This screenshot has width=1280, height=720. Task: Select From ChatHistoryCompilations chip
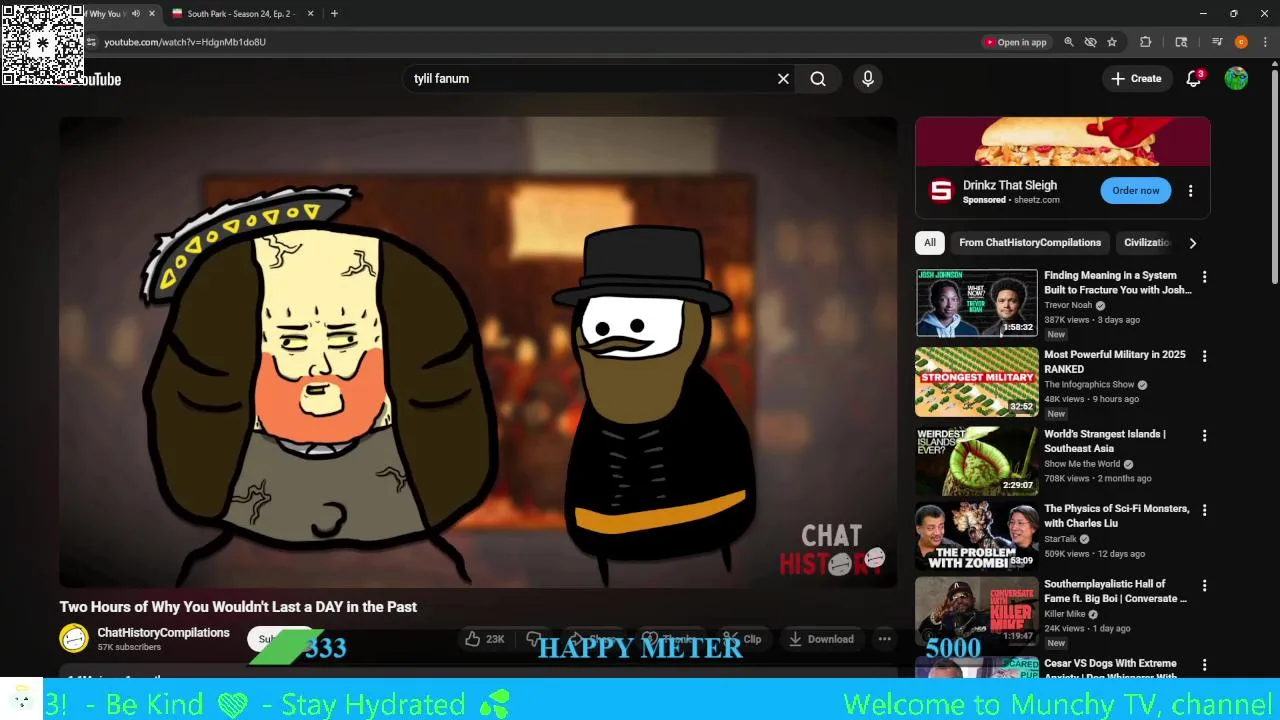point(1030,243)
